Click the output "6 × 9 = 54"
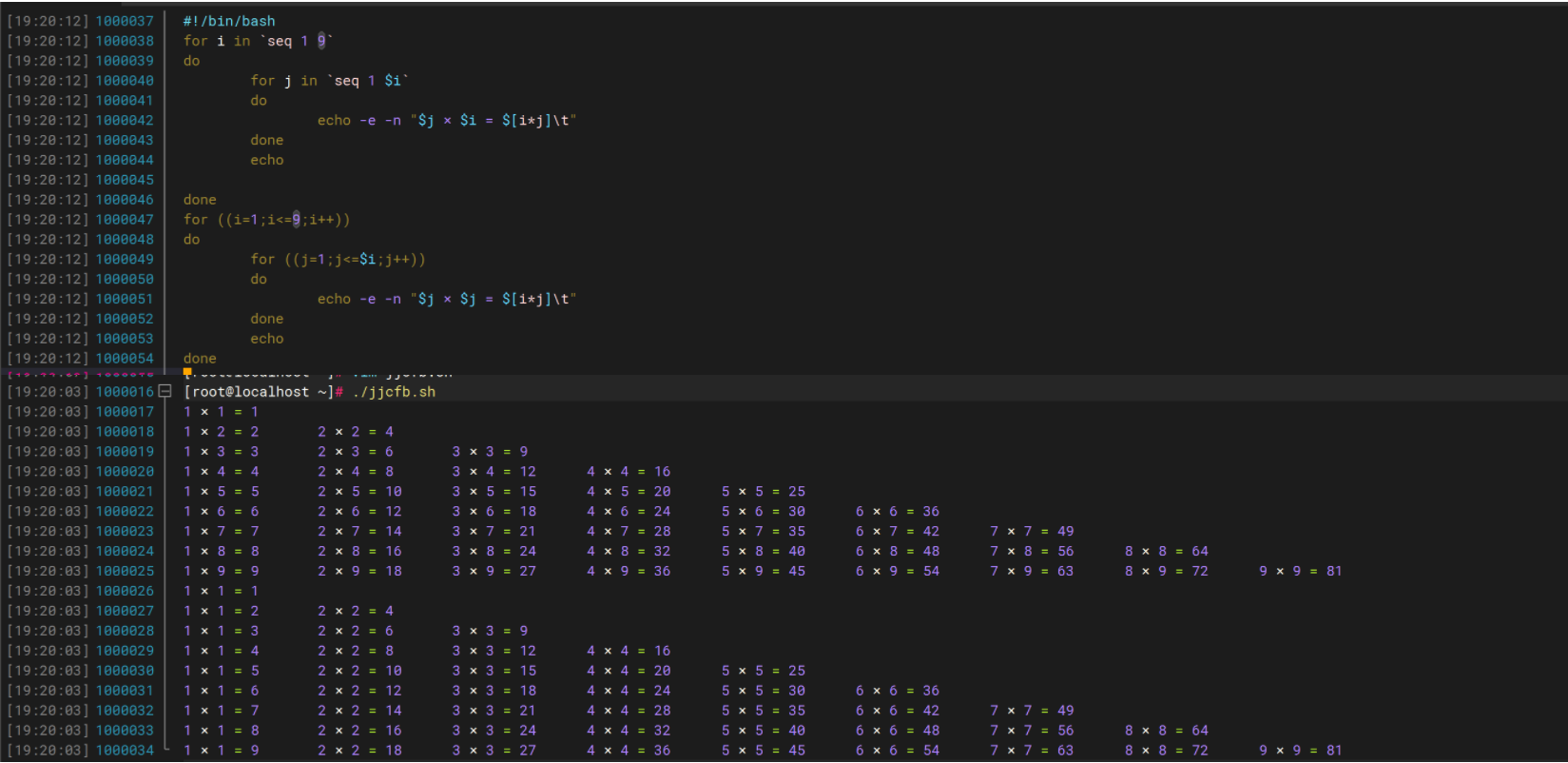The image size is (1568, 763). tap(898, 572)
